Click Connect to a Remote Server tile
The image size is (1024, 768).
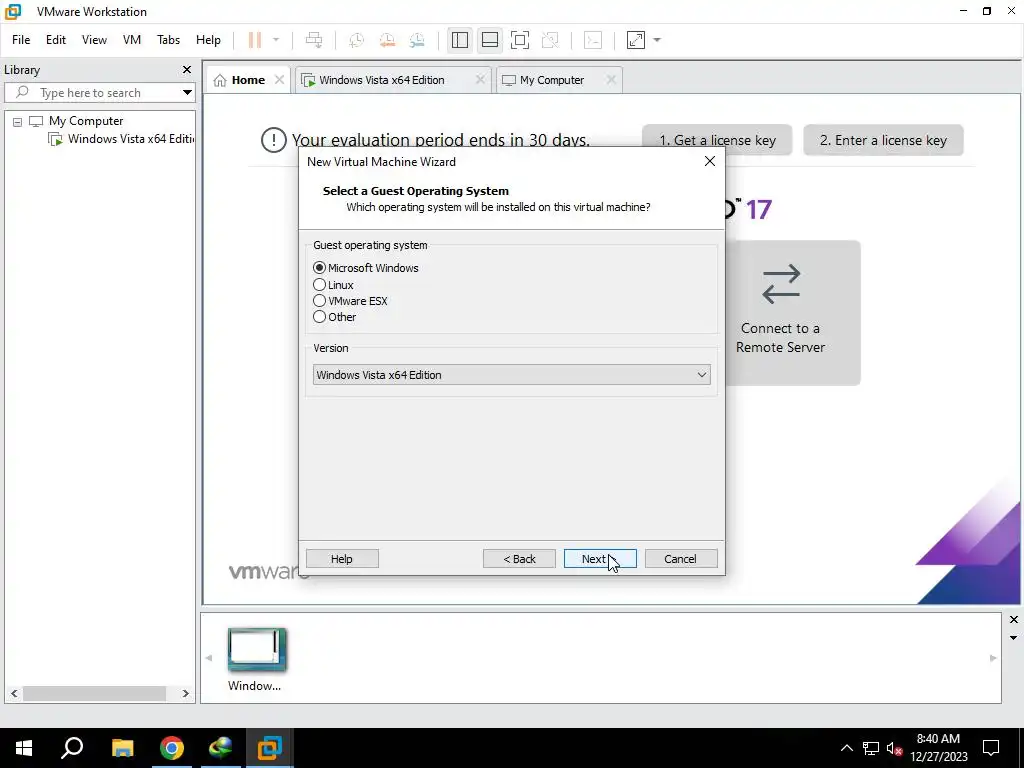click(793, 313)
